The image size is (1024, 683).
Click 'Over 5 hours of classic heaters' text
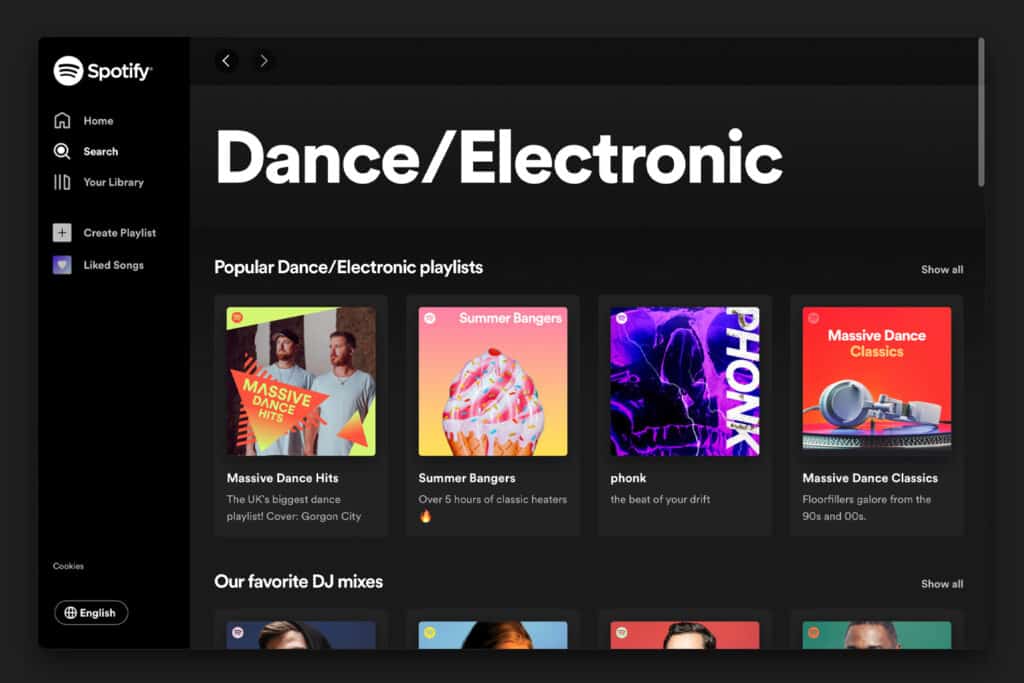click(x=492, y=499)
